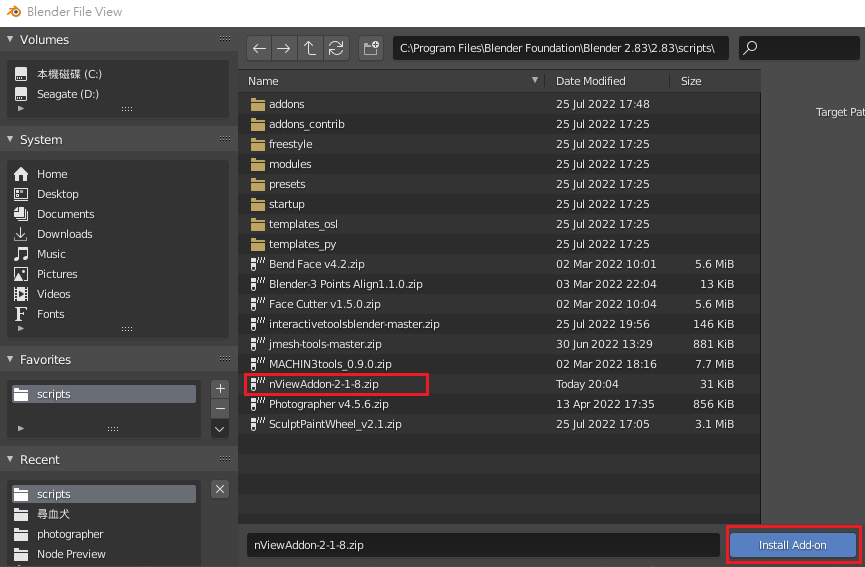This screenshot has width=865, height=567.
Task: Open the Fonts folder
Action: [x=105, y=314]
